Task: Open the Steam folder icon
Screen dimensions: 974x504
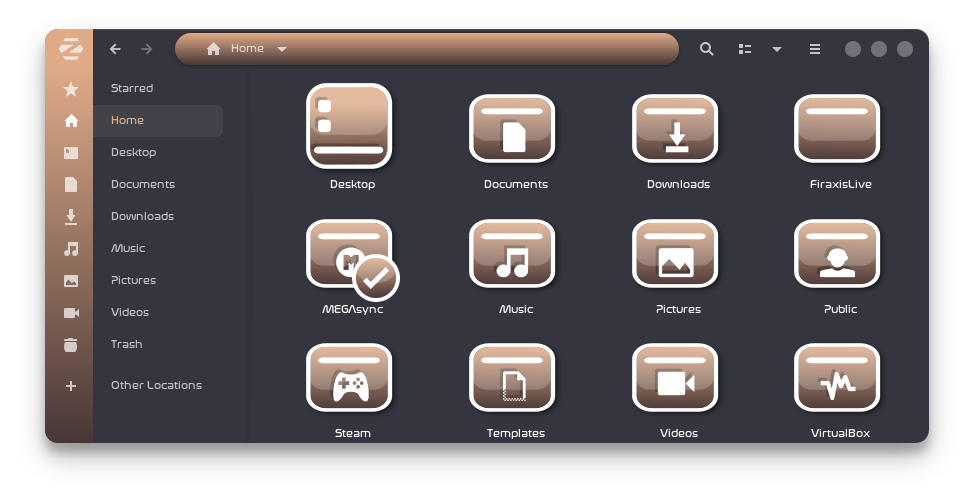Action: point(349,378)
